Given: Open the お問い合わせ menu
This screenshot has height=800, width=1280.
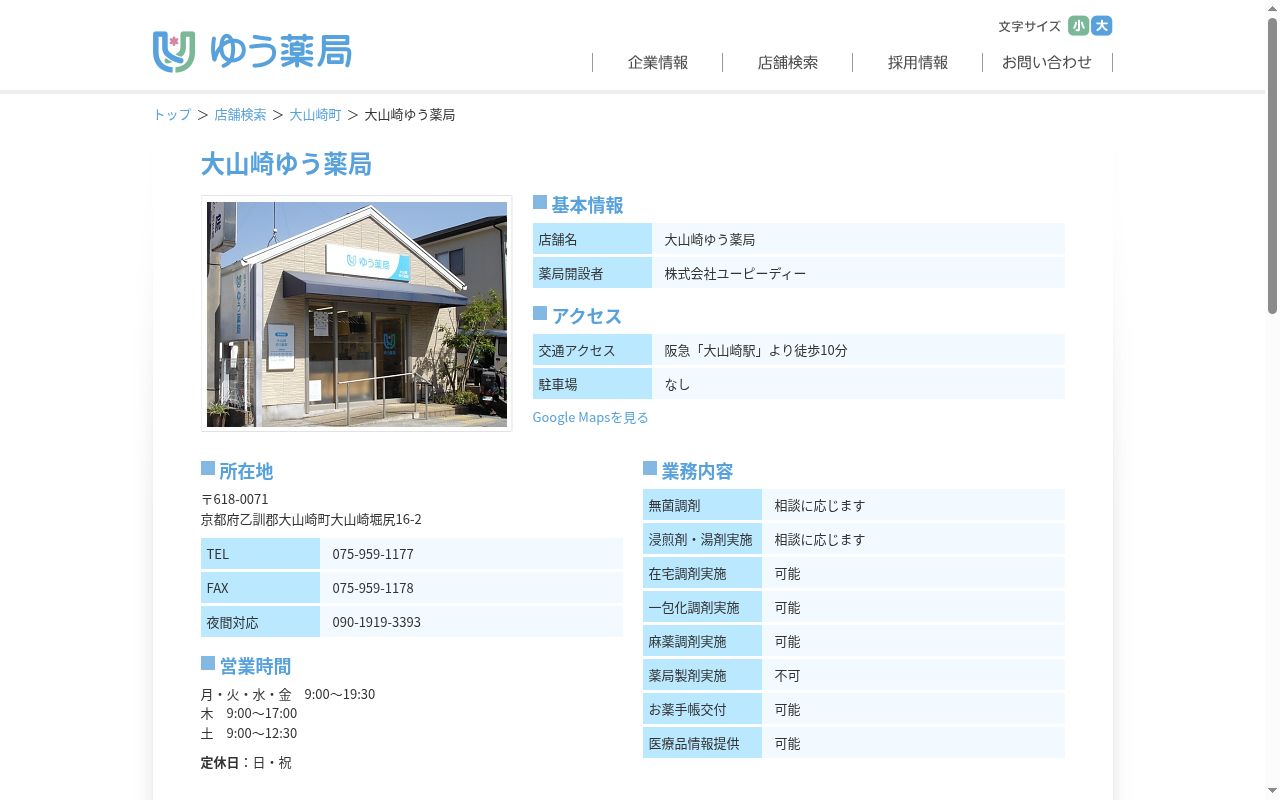Looking at the screenshot, I should [x=1047, y=62].
